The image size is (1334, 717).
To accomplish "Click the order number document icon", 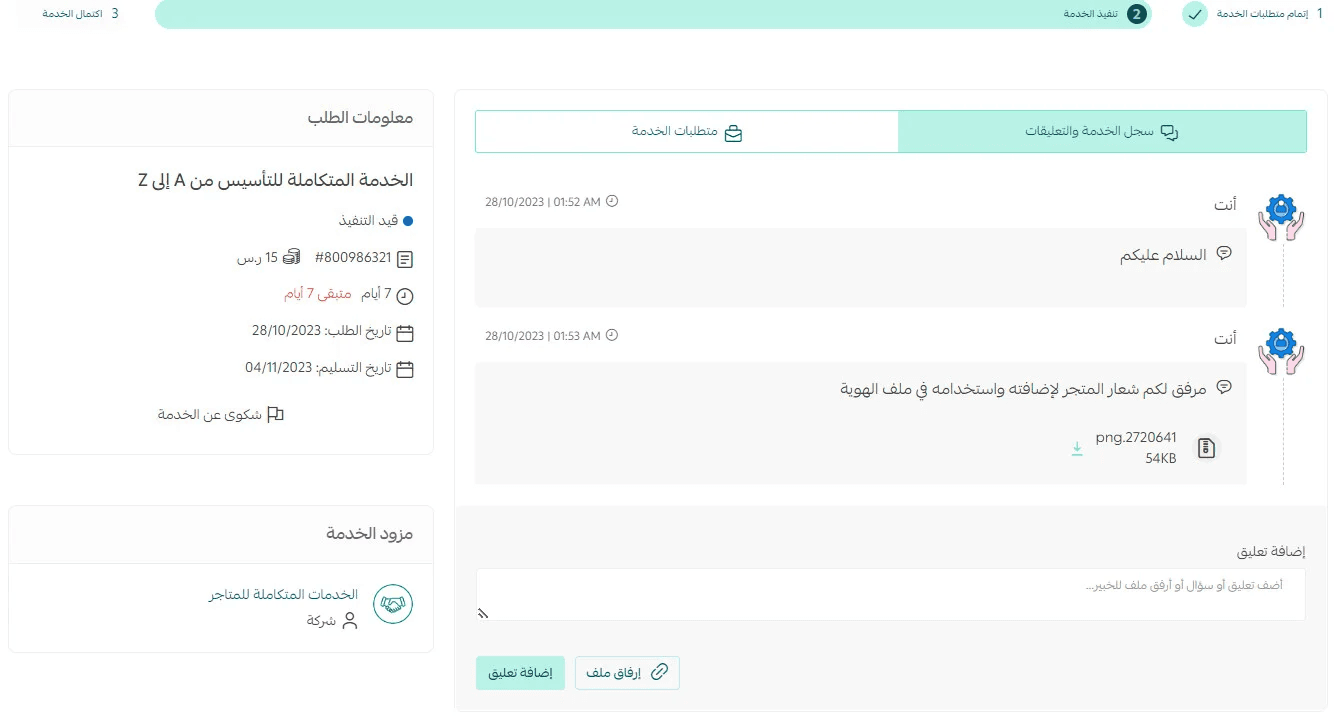I will click(x=405, y=259).
